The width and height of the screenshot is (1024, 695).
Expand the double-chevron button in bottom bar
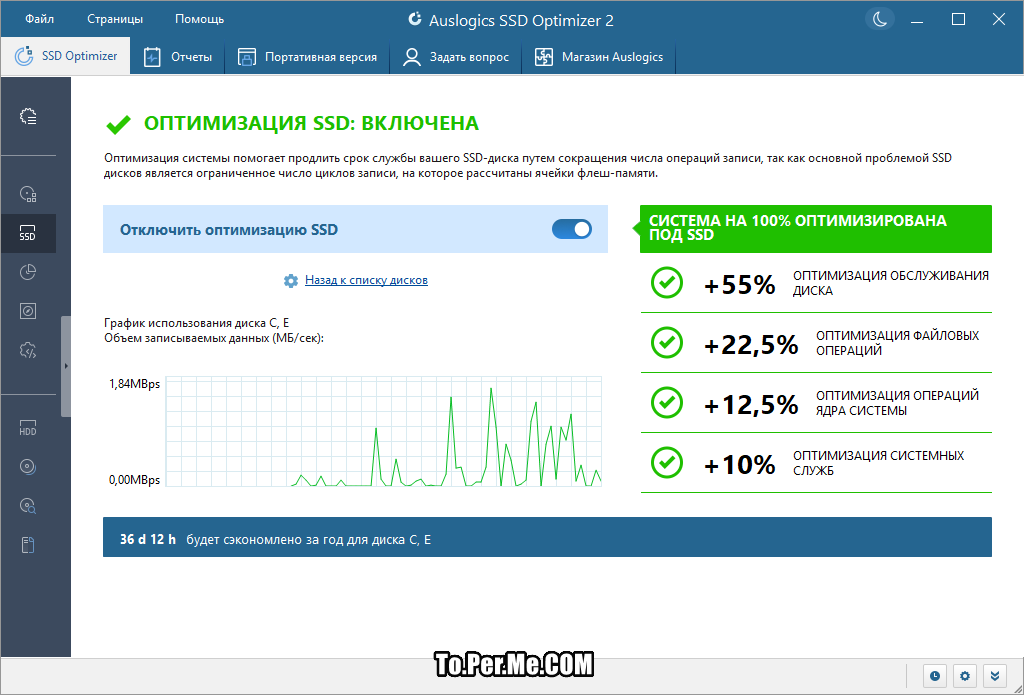(995, 676)
